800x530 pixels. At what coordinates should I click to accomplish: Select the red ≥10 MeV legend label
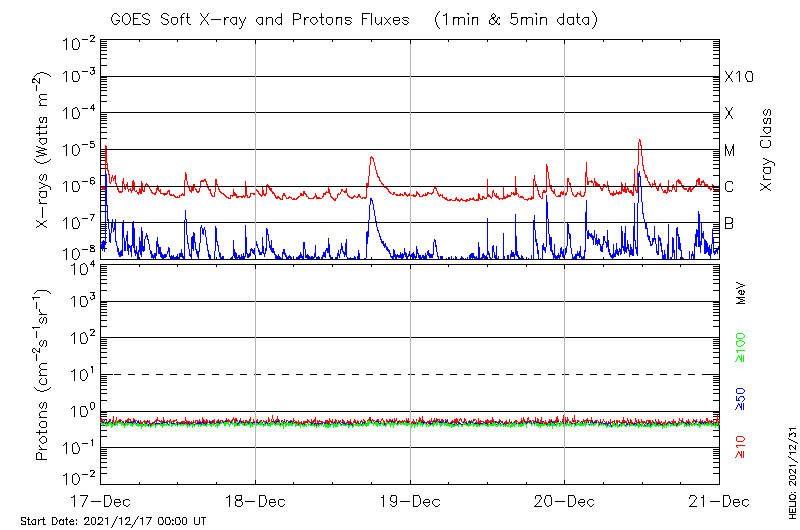(x=741, y=450)
